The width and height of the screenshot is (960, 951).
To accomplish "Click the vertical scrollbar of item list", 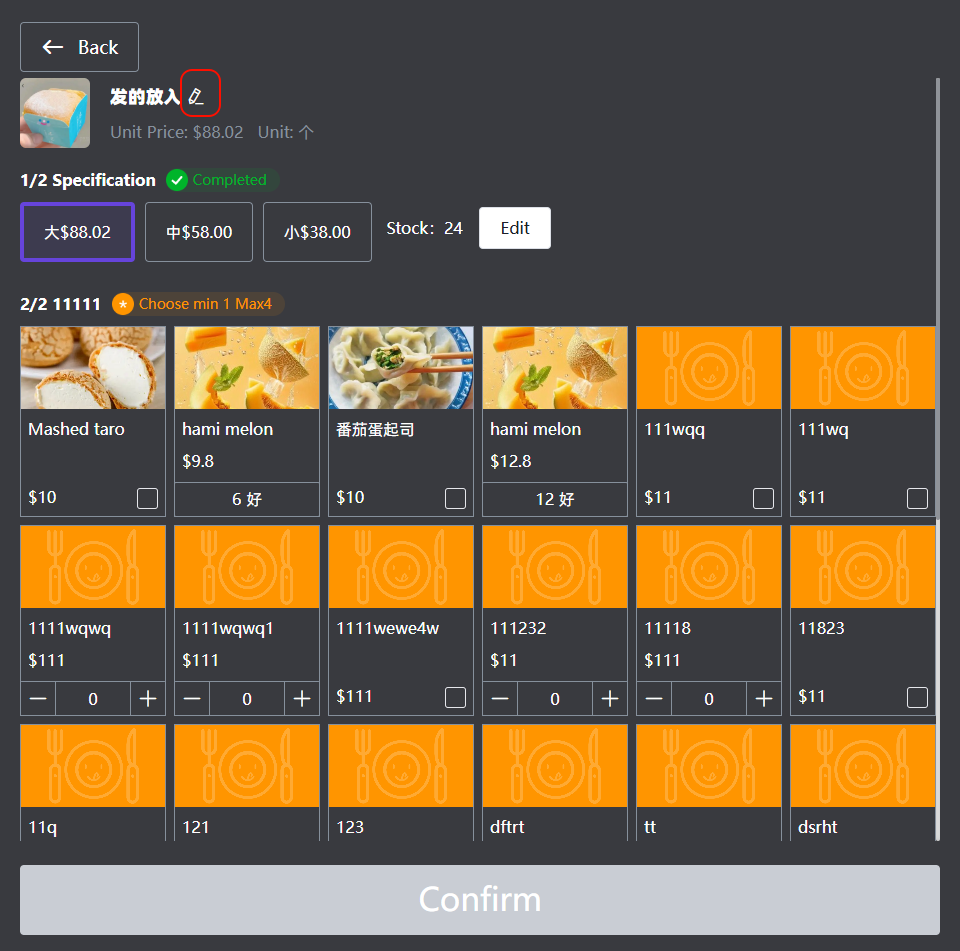I will pyautogui.click(x=937, y=300).
